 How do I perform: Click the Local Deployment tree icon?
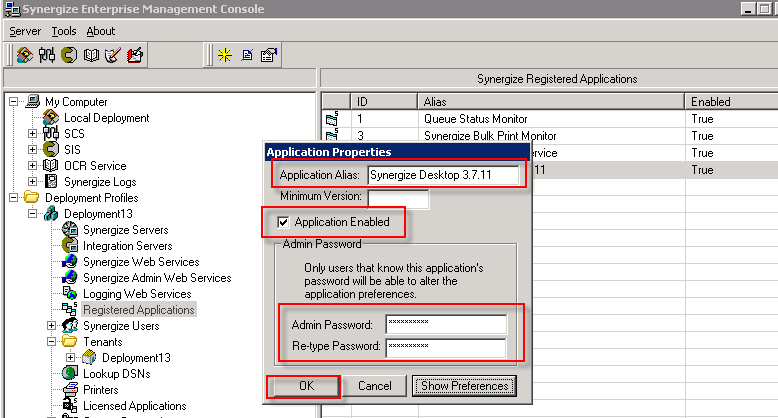tap(51, 118)
